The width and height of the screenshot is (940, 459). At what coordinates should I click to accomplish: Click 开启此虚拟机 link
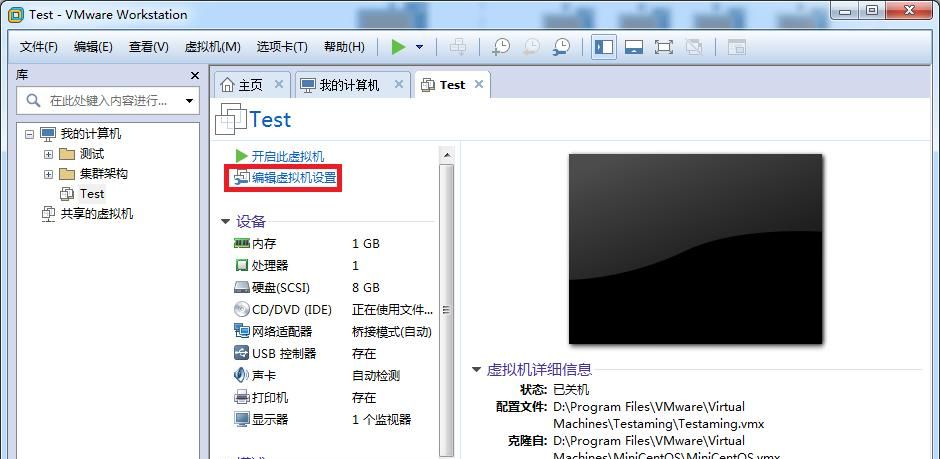pyautogui.click(x=288, y=156)
